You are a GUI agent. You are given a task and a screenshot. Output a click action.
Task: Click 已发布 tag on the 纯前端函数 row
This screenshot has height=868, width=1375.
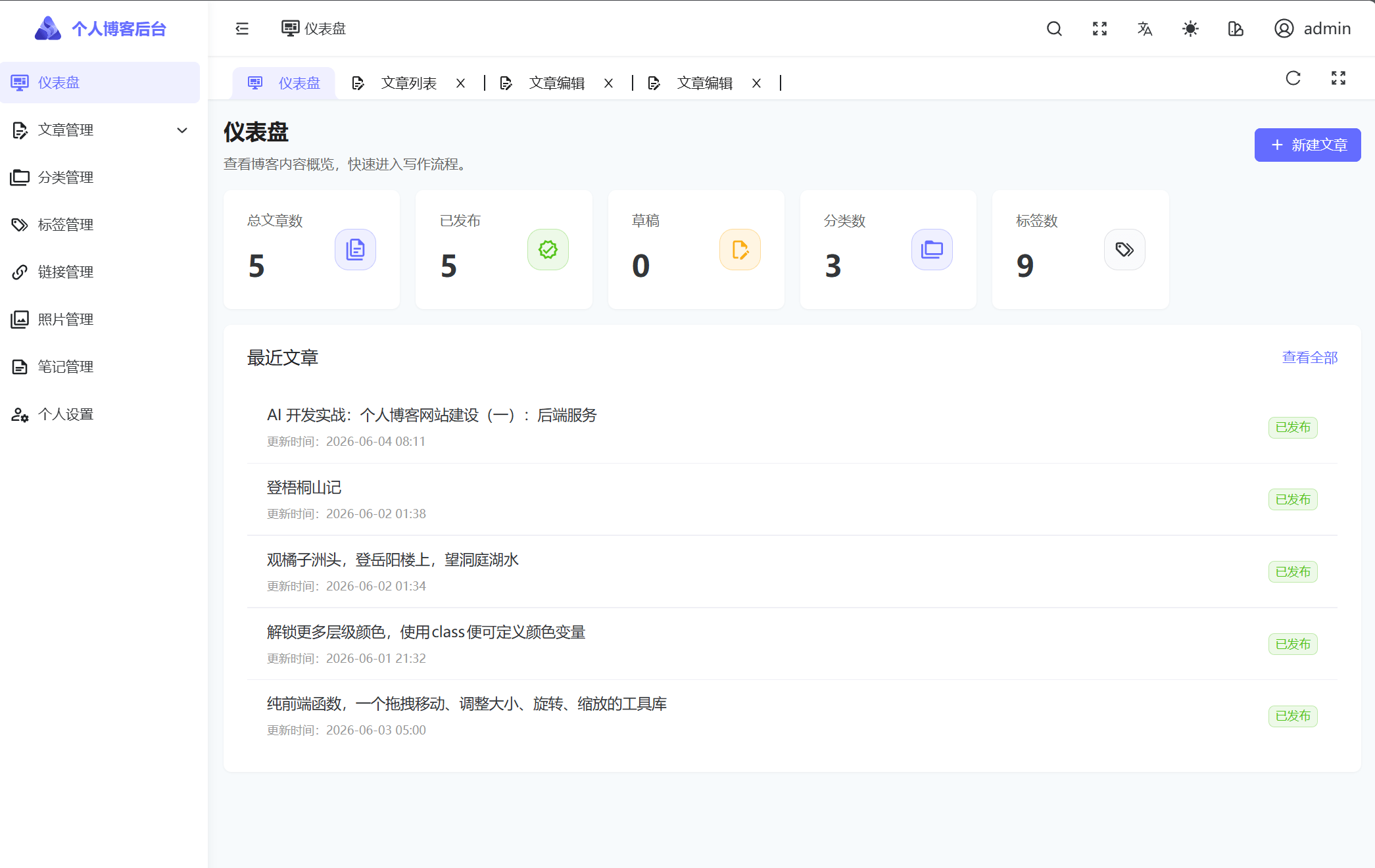tap(1293, 715)
